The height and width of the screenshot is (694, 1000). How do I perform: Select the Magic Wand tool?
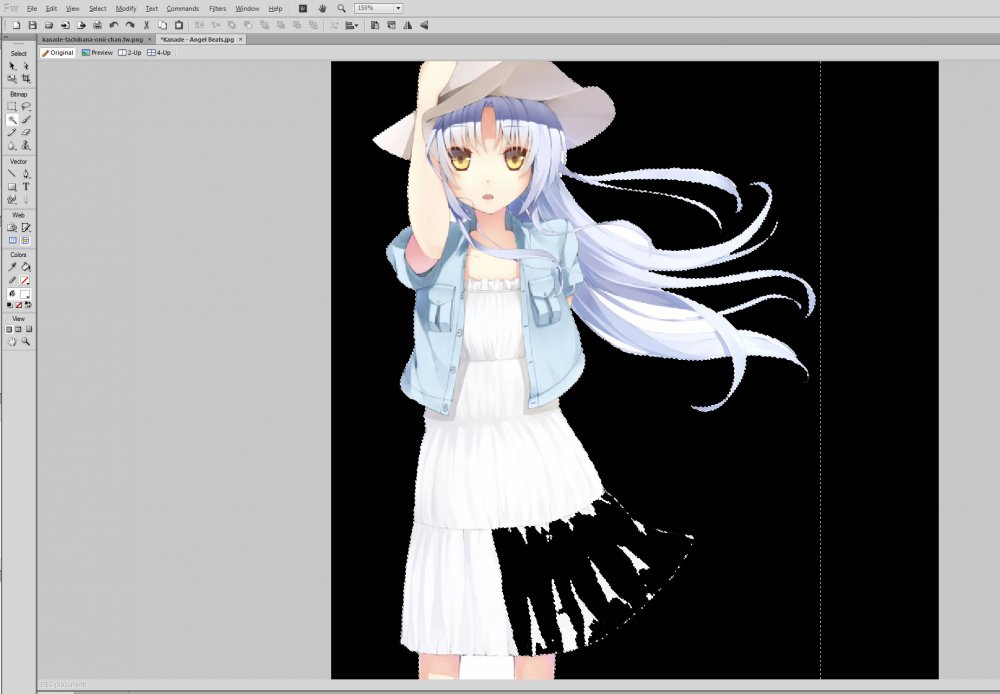pos(12,119)
